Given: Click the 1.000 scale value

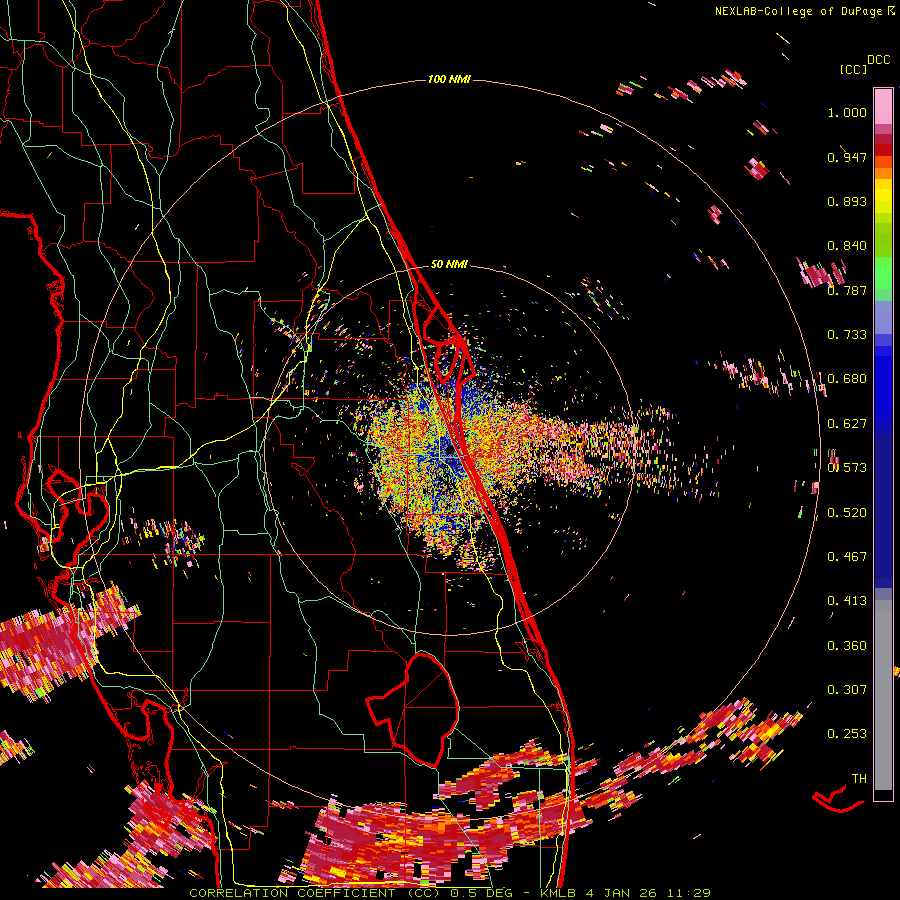Looking at the screenshot, I should 847,112.
